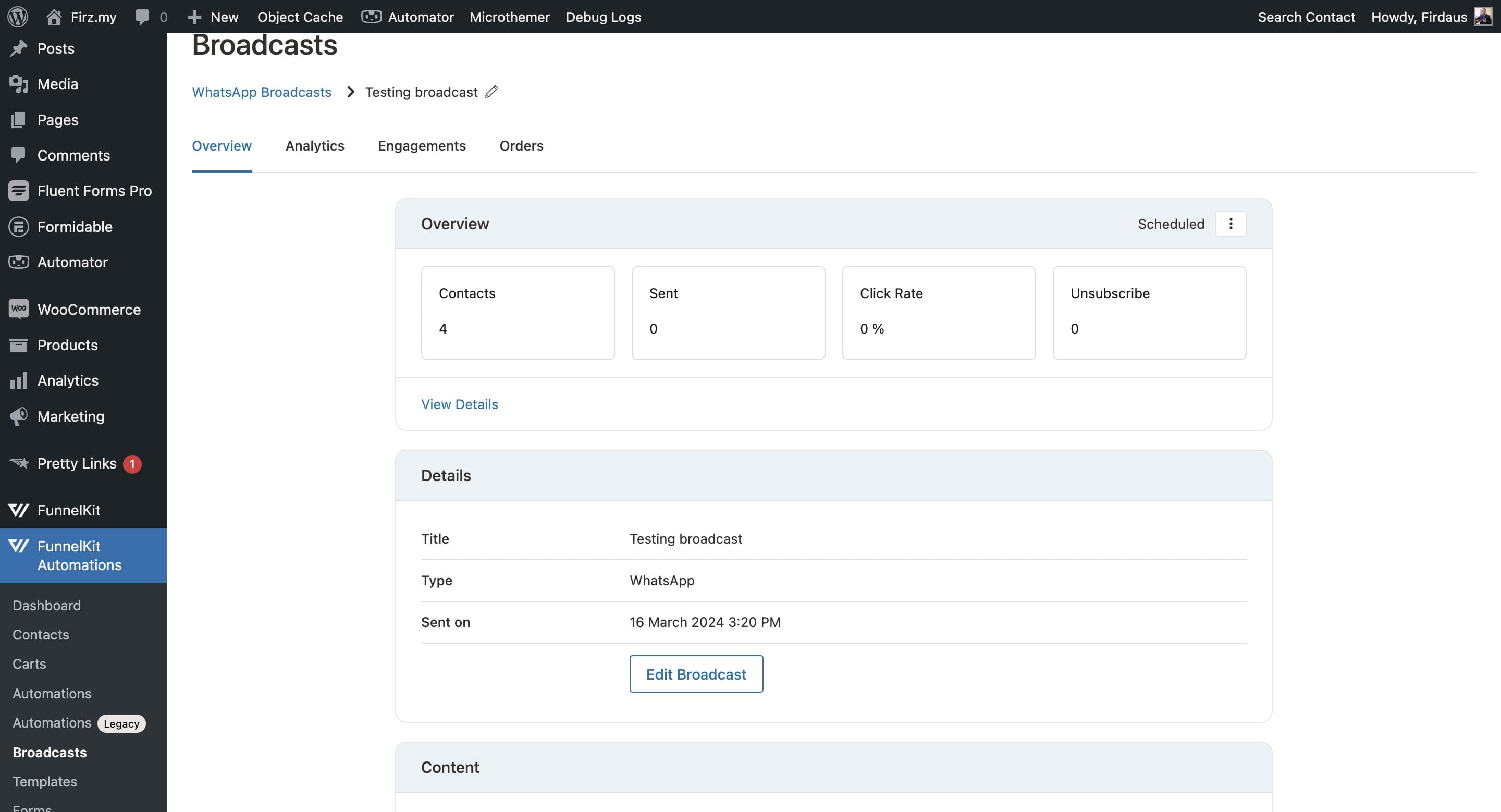The width and height of the screenshot is (1501, 812).
Task: Open the comments bubble icon in admin bar
Action: point(142,17)
